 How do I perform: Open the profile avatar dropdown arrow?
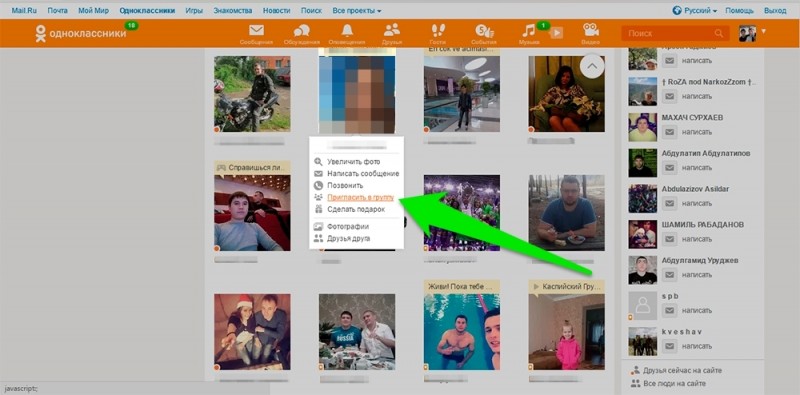tap(763, 32)
